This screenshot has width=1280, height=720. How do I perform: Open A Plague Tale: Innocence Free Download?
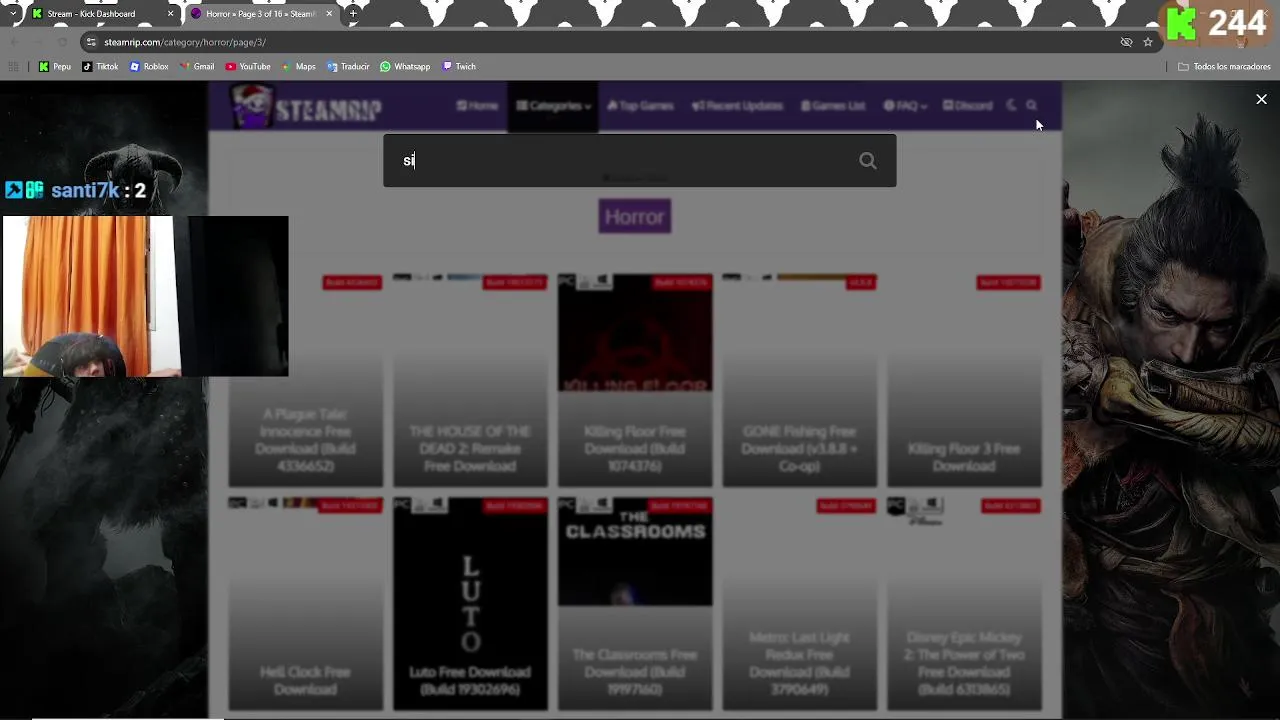click(x=306, y=380)
